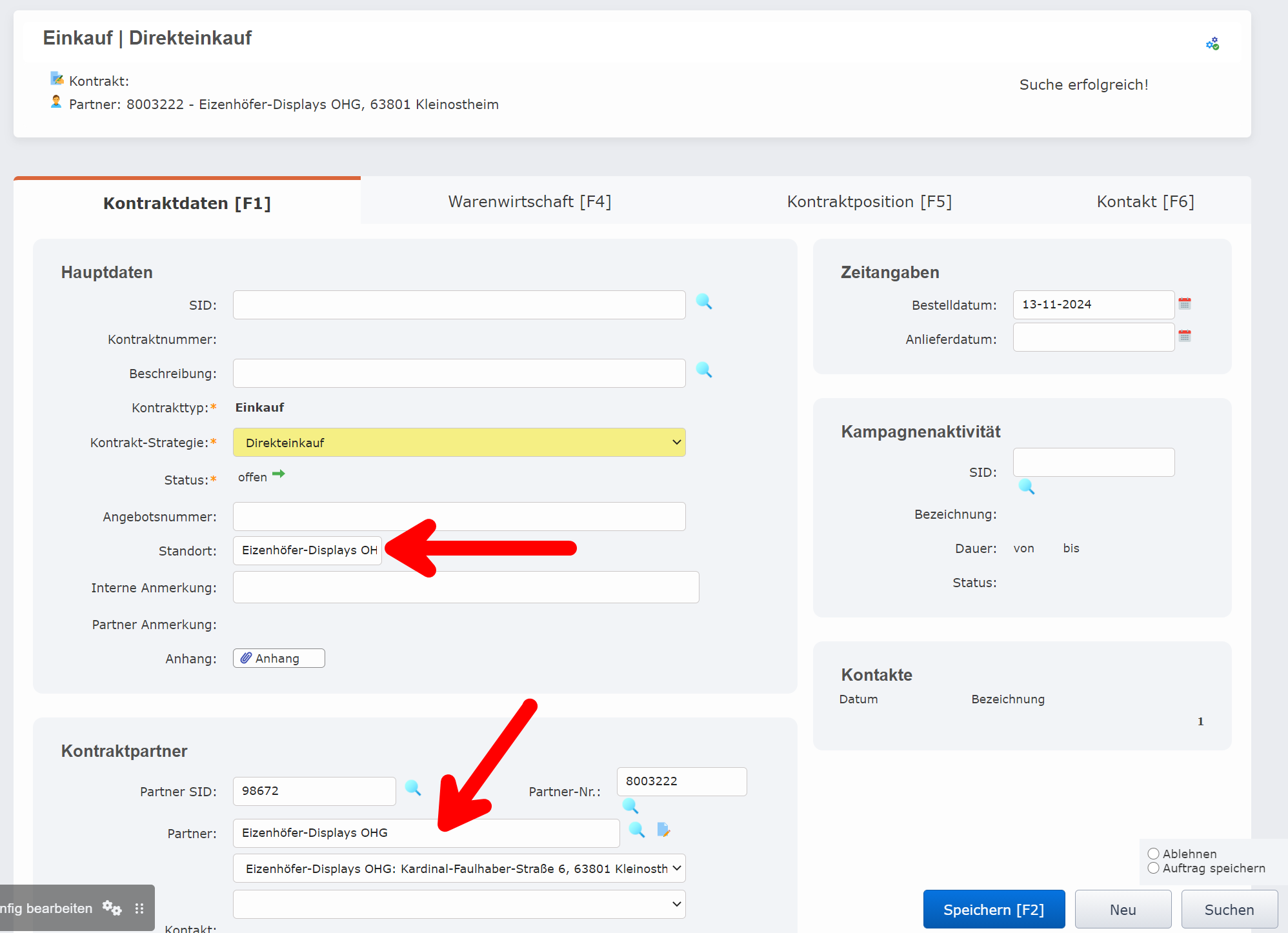
Task: Click the Speichern [F2] button
Action: pos(993,908)
